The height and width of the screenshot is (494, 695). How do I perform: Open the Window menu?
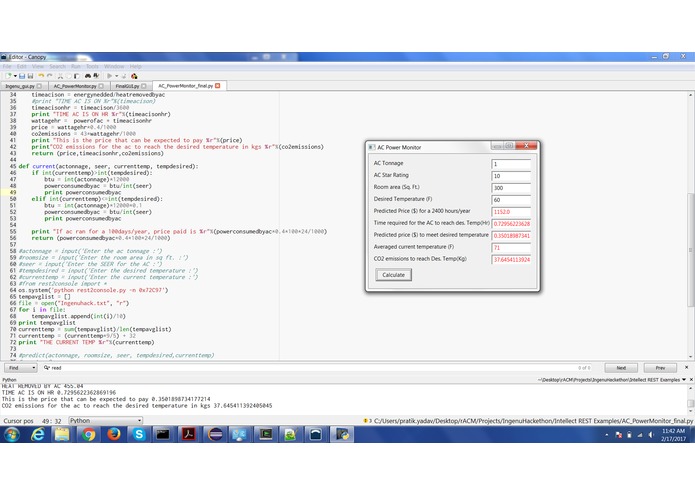click(x=114, y=66)
